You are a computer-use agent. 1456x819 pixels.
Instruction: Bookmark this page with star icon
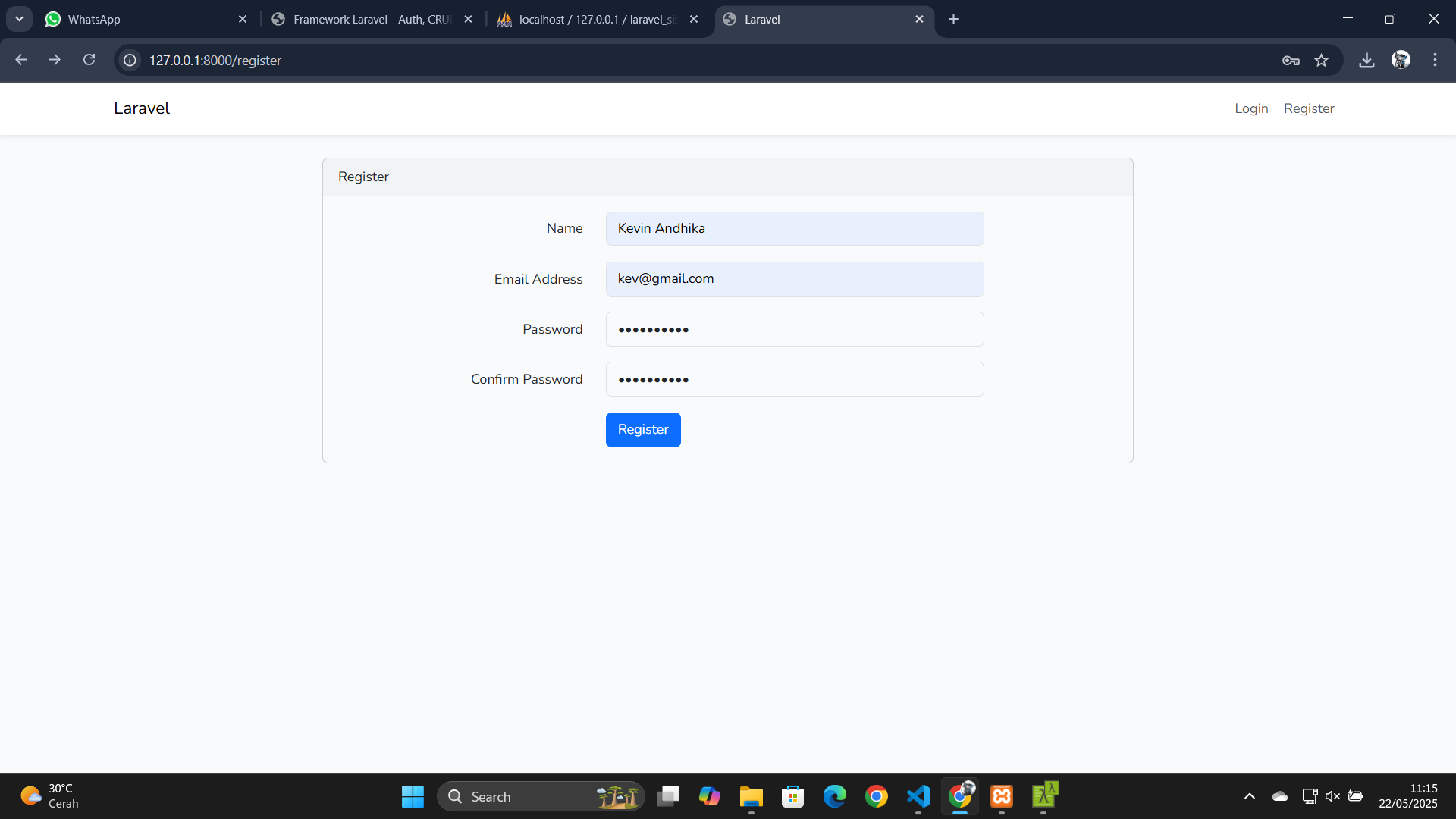pos(1322,61)
